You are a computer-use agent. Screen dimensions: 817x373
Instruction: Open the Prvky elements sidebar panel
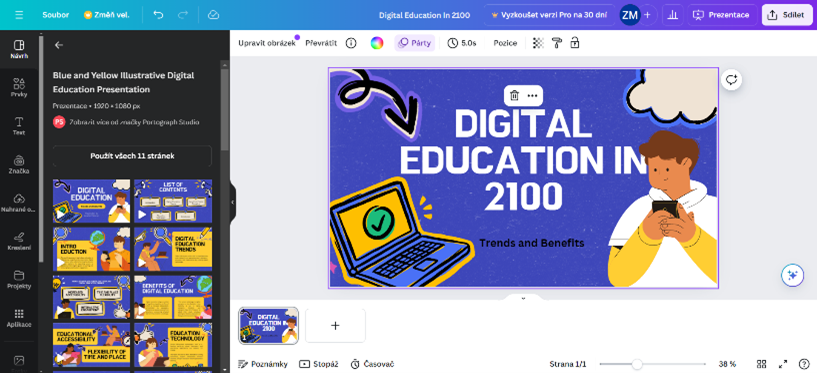tap(19, 88)
